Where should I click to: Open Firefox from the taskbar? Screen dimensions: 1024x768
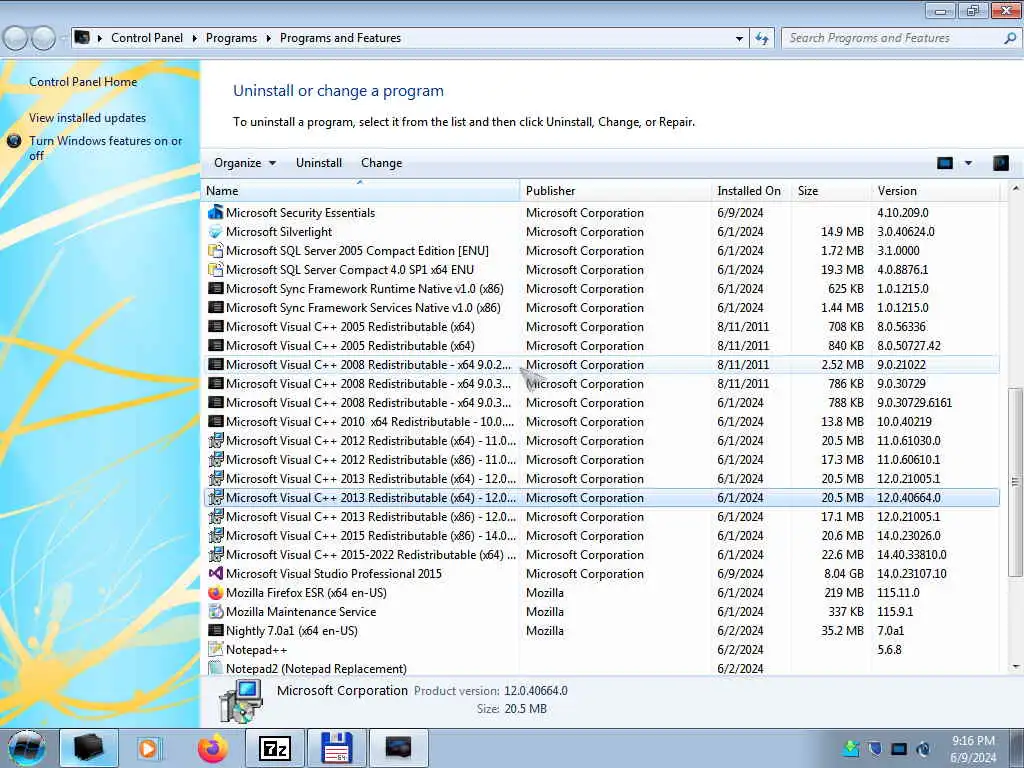pos(213,748)
